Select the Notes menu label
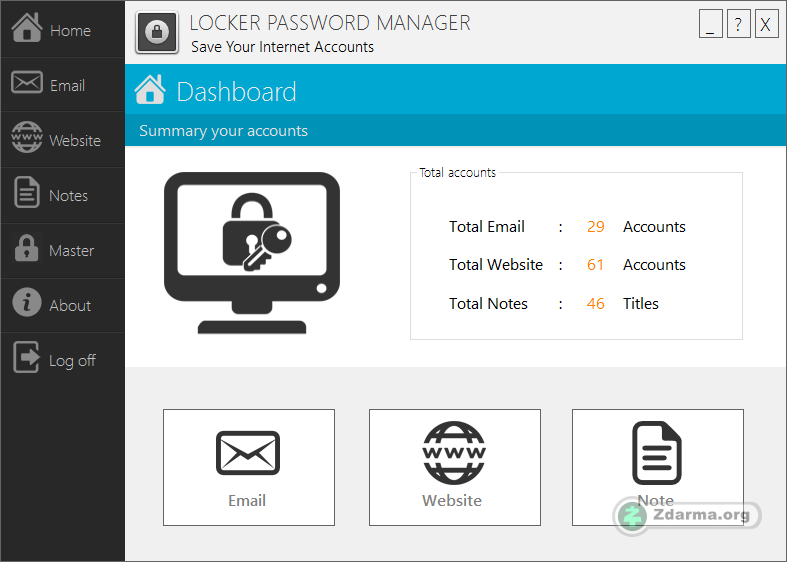The height and width of the screenshot is (562, 787). click(x=68, y=196)
